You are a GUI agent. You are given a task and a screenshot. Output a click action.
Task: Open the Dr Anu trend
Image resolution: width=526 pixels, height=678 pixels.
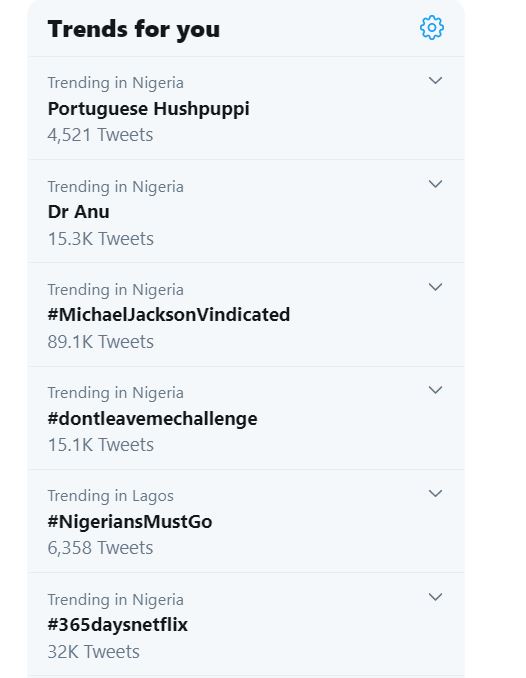[78, 212]
